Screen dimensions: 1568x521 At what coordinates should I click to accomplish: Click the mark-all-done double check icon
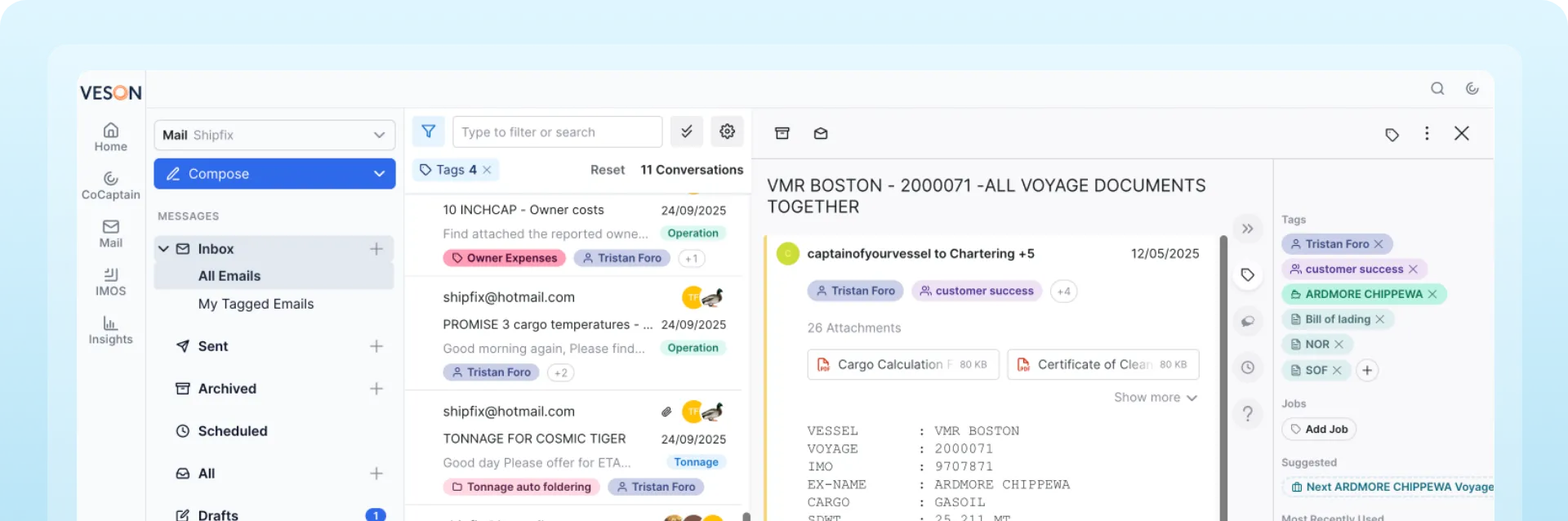pos(687,131)
